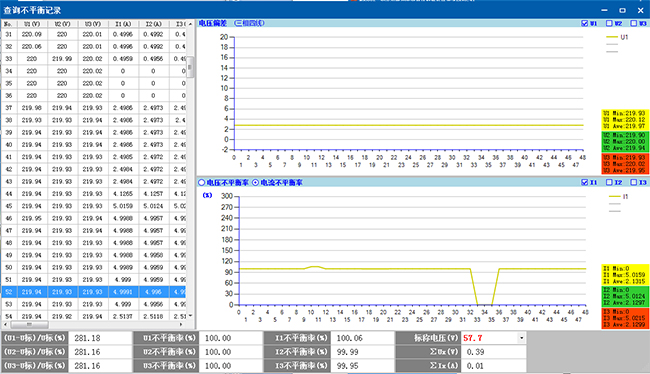650x374 pixels.
Task: Select the highlighted cell 4.996 in row 52
Action: (x=153, y=292)
